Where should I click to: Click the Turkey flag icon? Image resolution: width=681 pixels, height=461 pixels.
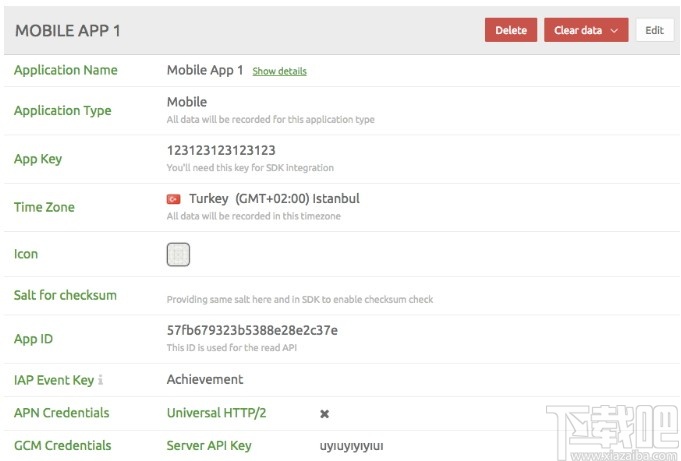tap(173, 199)
